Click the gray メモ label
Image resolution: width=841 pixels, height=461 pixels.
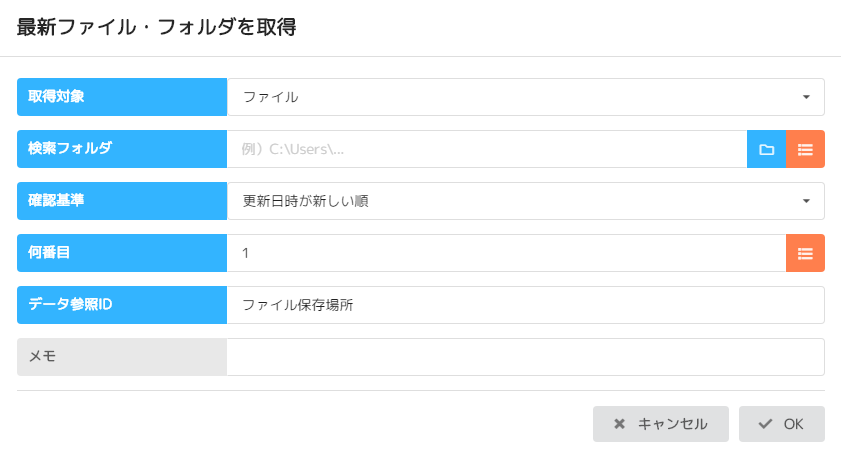(x=122, y=357)
